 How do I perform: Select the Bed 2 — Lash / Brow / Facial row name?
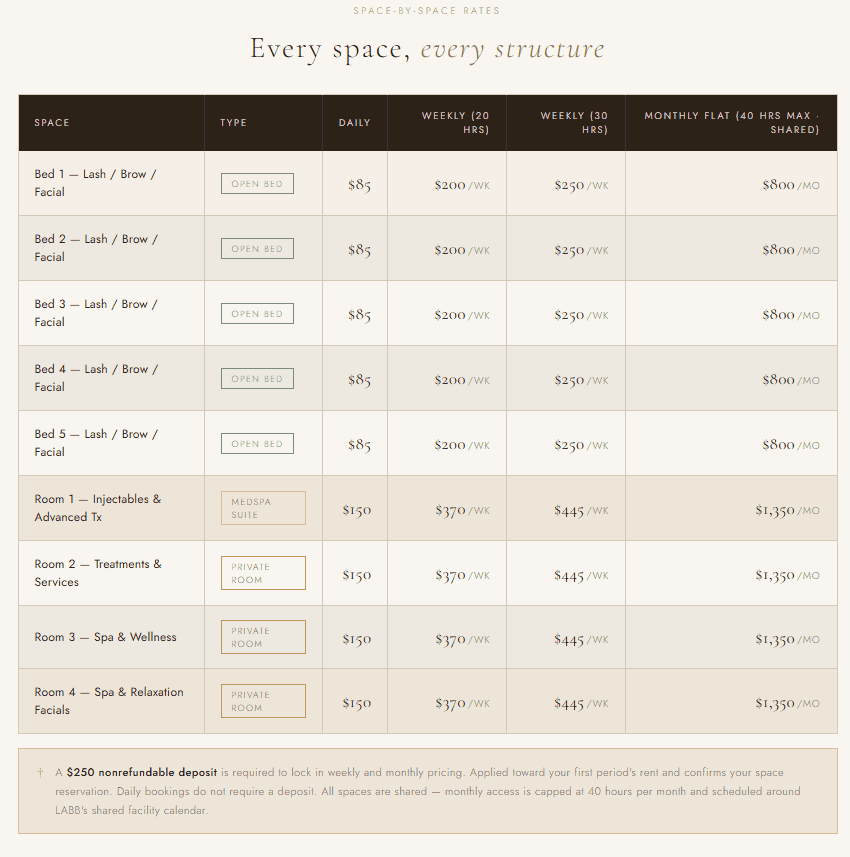(x=96, y=248)
